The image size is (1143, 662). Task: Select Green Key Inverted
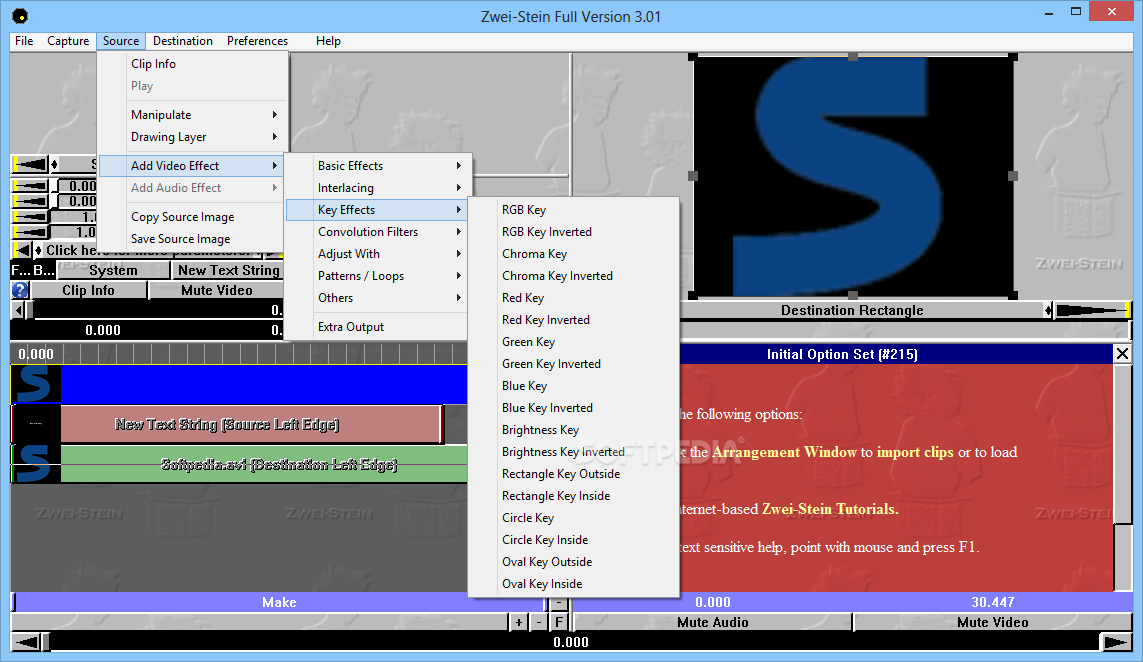click(x=574, y=364)
